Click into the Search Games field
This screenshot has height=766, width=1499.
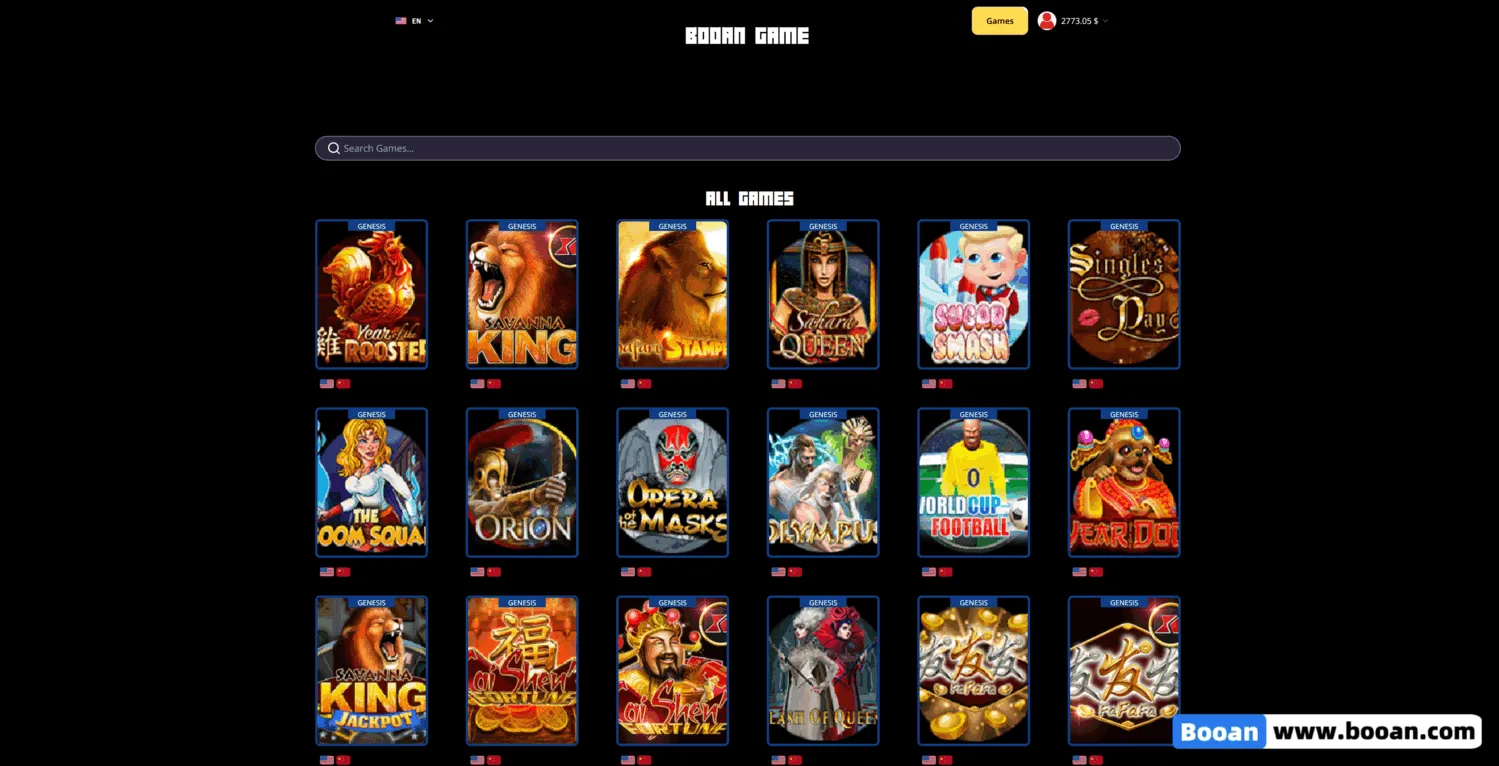pos(747,148)
